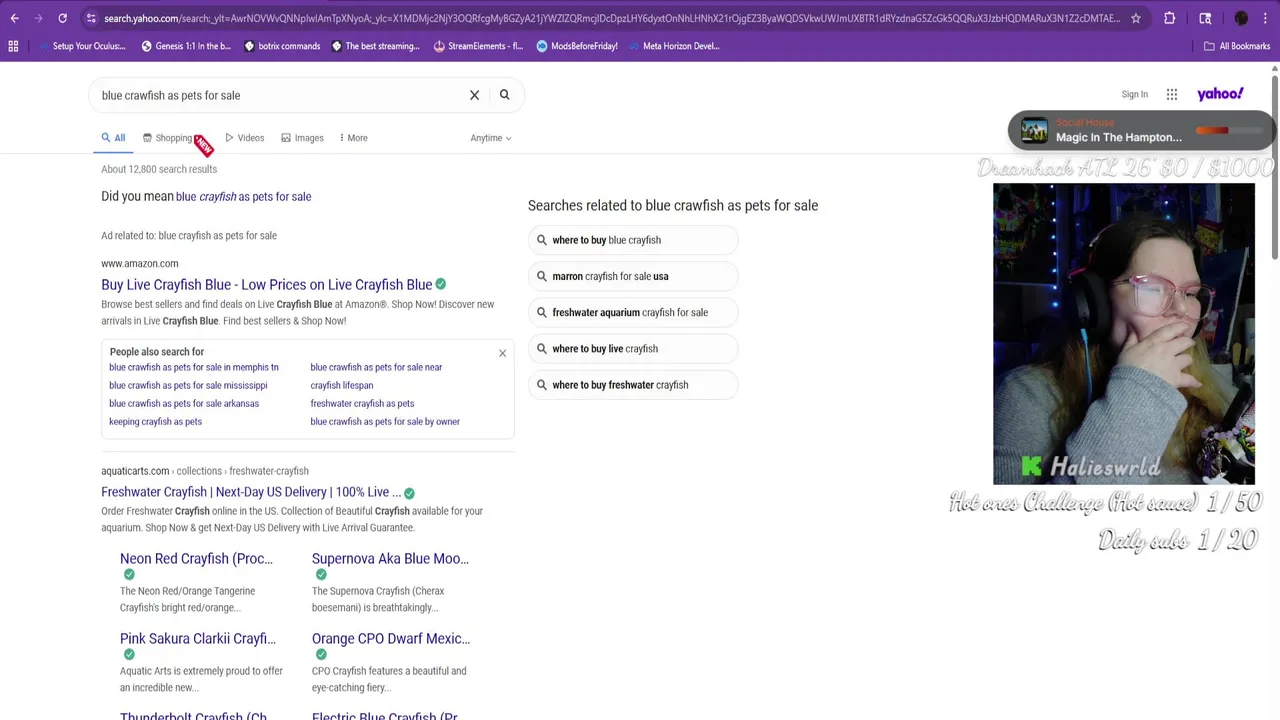Expand the Anytime time filter dropdown
The height and width of the screenshot is (720, 1280).
coord(490,138)
